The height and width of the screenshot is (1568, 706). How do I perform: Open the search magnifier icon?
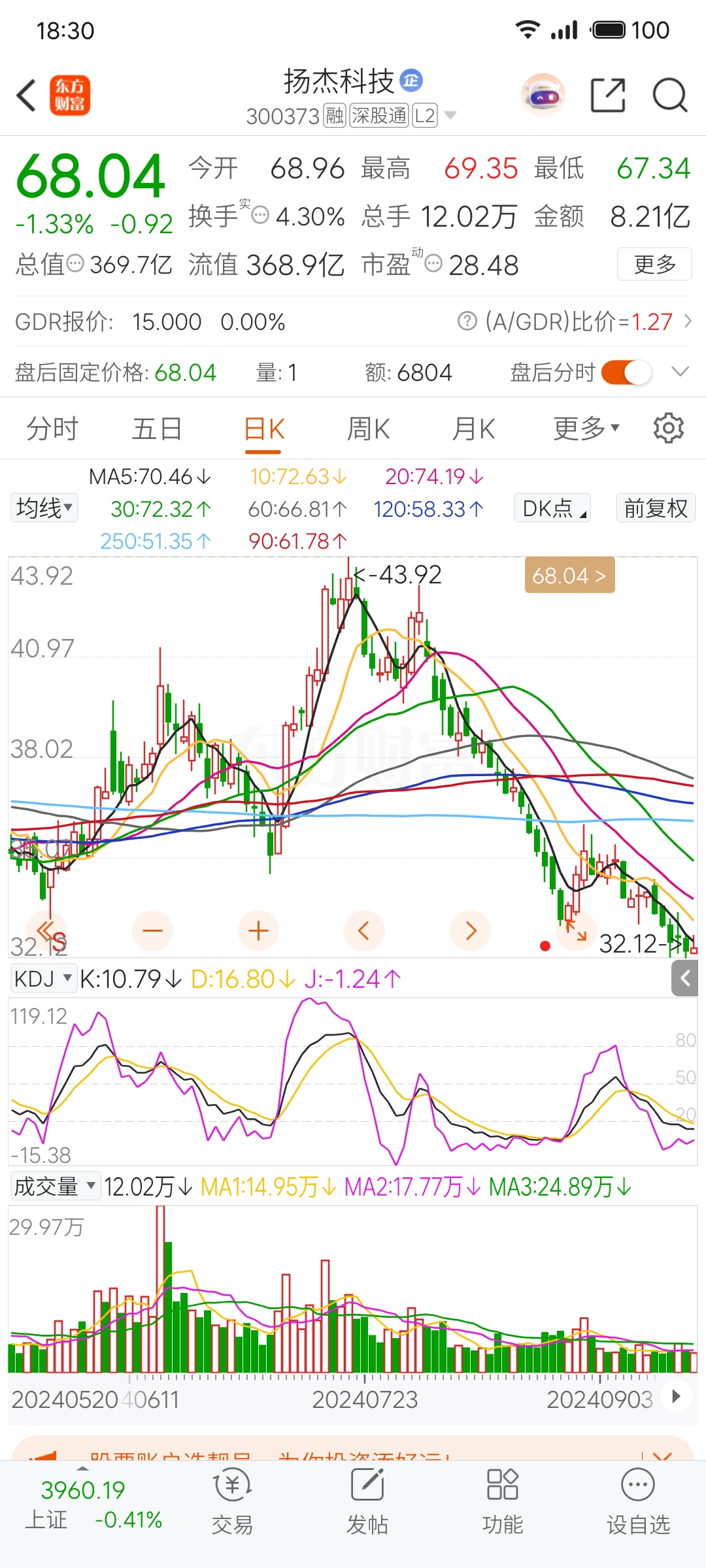pos(670,95)
